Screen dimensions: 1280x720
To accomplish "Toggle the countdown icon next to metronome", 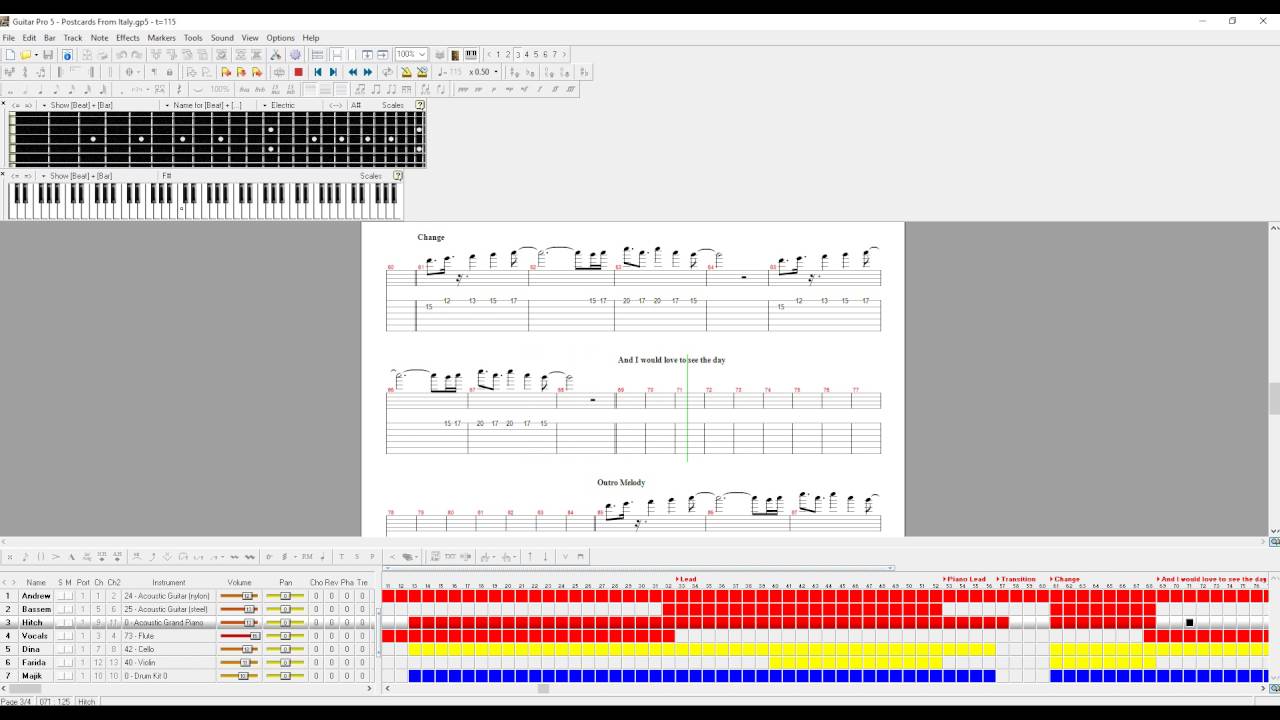I will tap(423, 72).
